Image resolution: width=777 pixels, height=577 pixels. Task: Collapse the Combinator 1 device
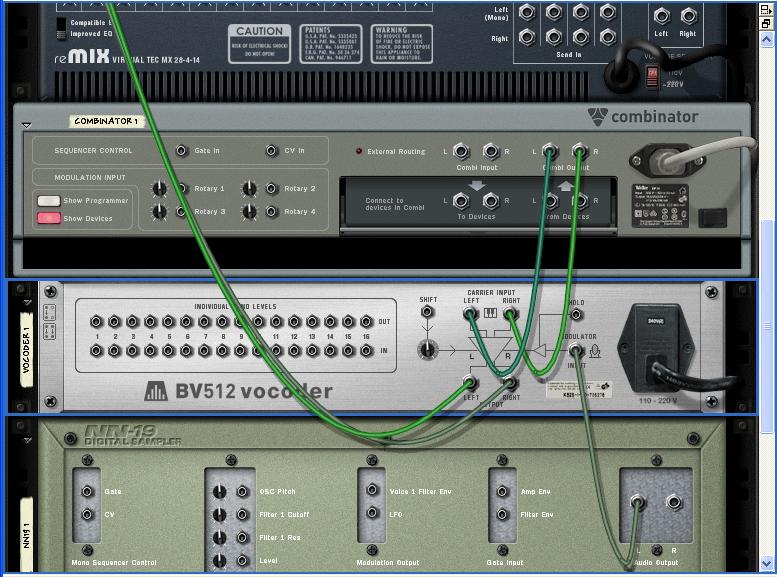27,125
